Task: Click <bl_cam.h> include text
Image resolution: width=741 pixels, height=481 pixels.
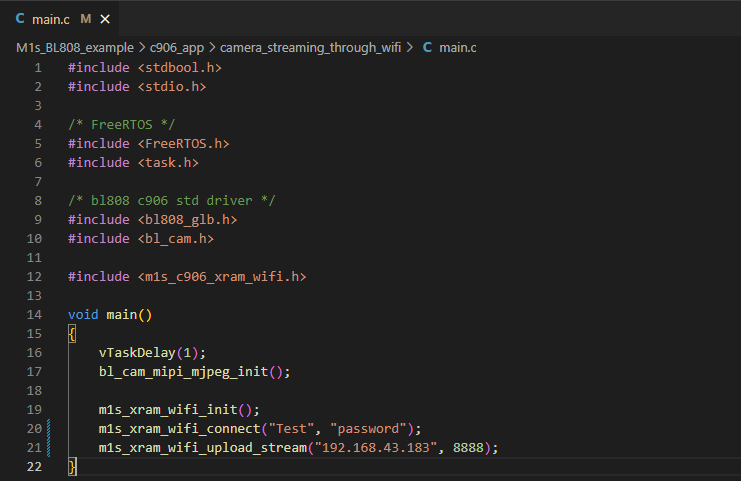Action: (176, 239)
